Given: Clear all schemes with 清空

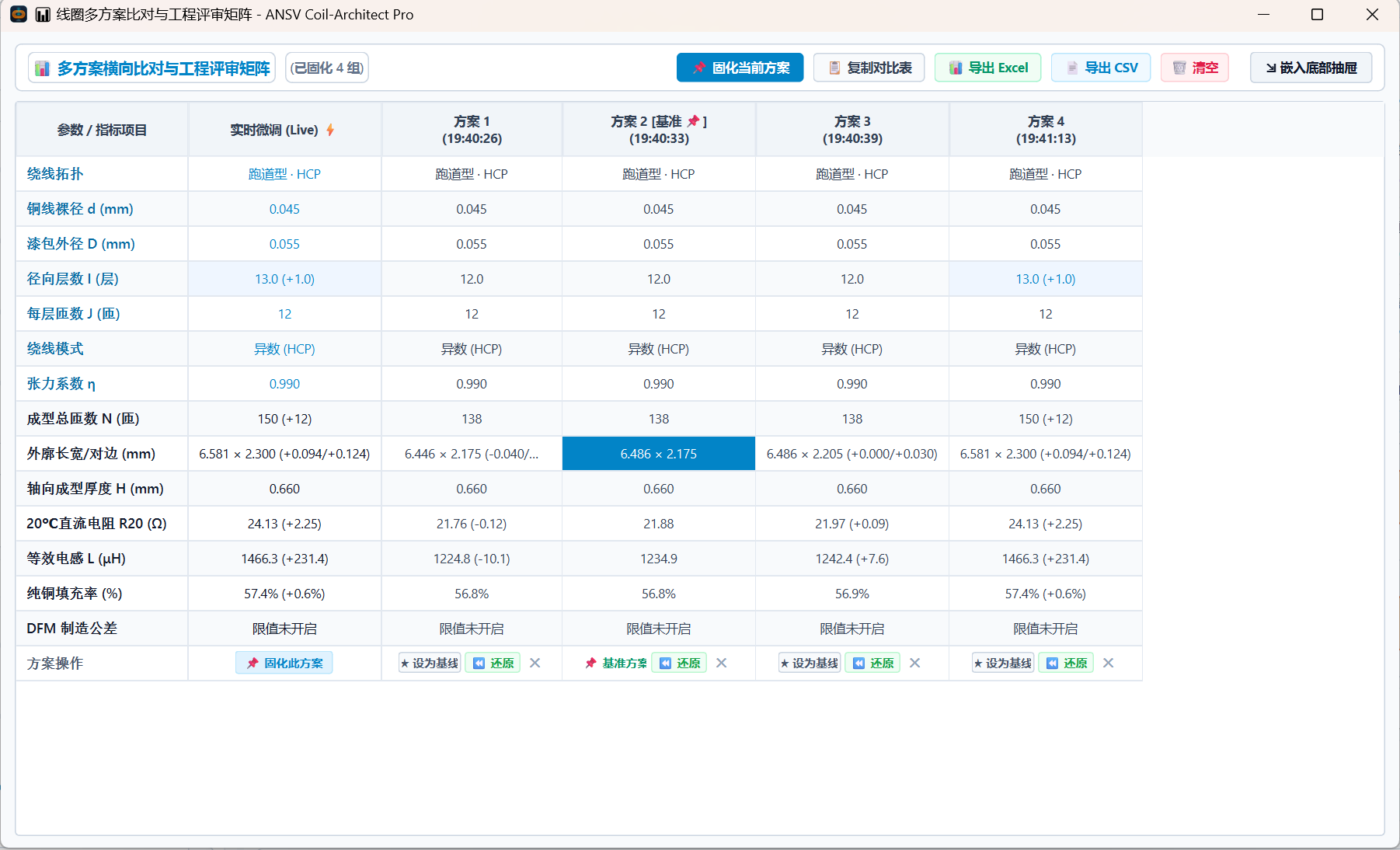Looking at the screenshot, I should 1195,68.
